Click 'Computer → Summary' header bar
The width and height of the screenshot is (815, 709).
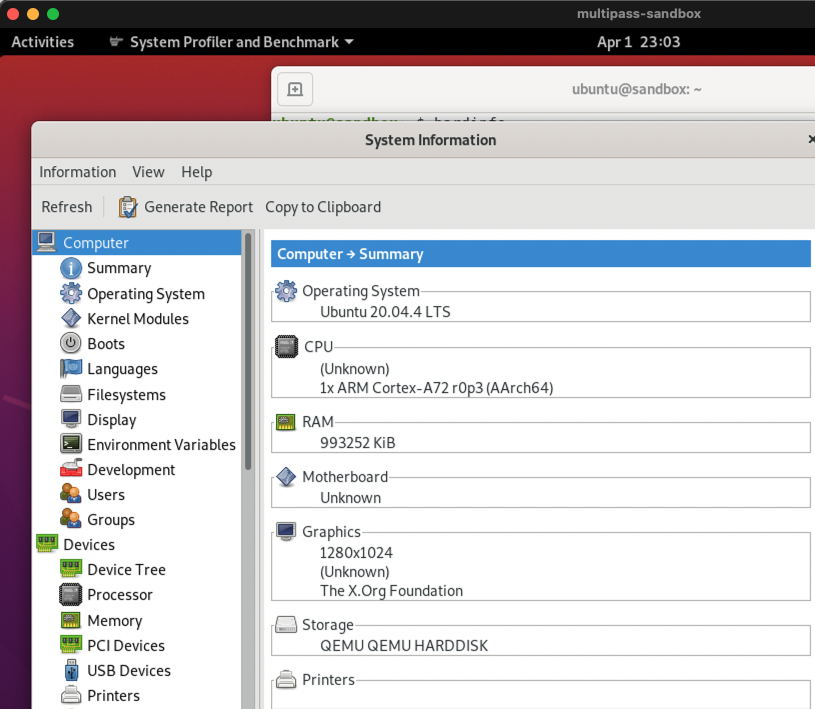pos(541,254)
